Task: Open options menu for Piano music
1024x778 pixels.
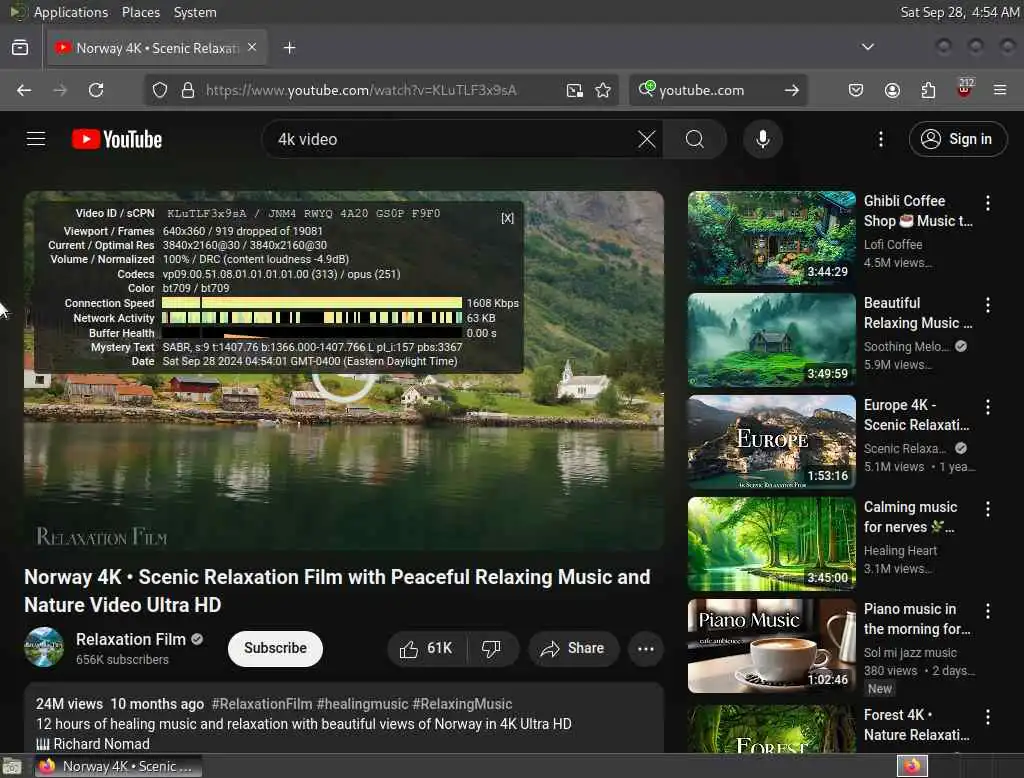Action: point(988,611)
